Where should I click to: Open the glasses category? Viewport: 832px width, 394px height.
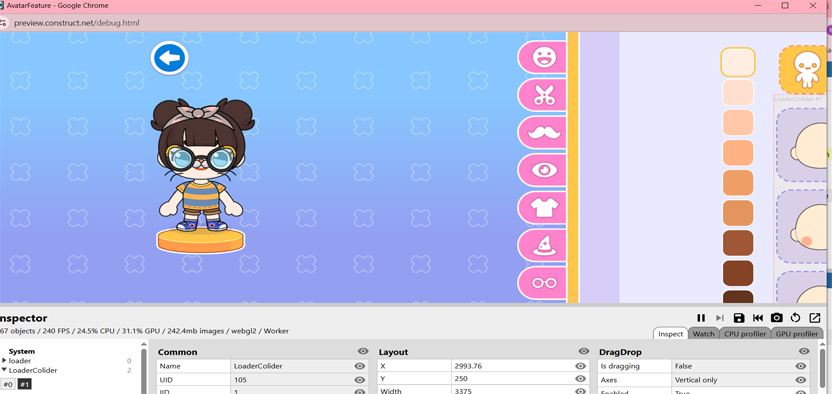tap(542, 283)
